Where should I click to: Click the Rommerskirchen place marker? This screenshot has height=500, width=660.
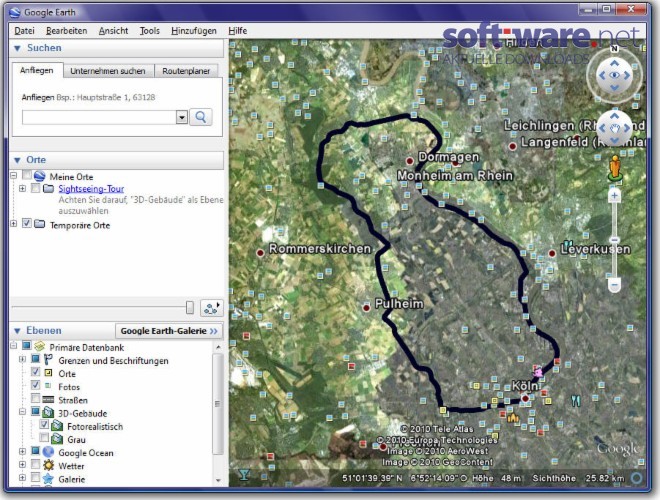(260, 253)
